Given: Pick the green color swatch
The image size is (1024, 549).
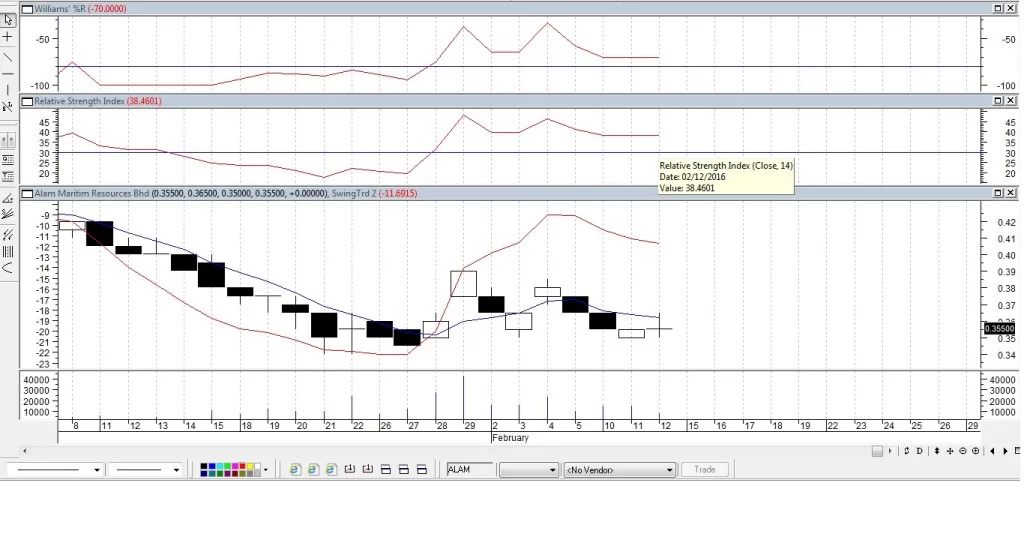Looking at the screenshot, I should tap(227, 466).
